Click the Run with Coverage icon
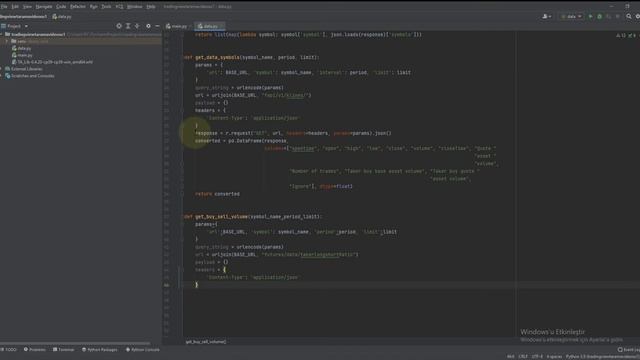Screen dimensions: 640x360 pos(609,17)
